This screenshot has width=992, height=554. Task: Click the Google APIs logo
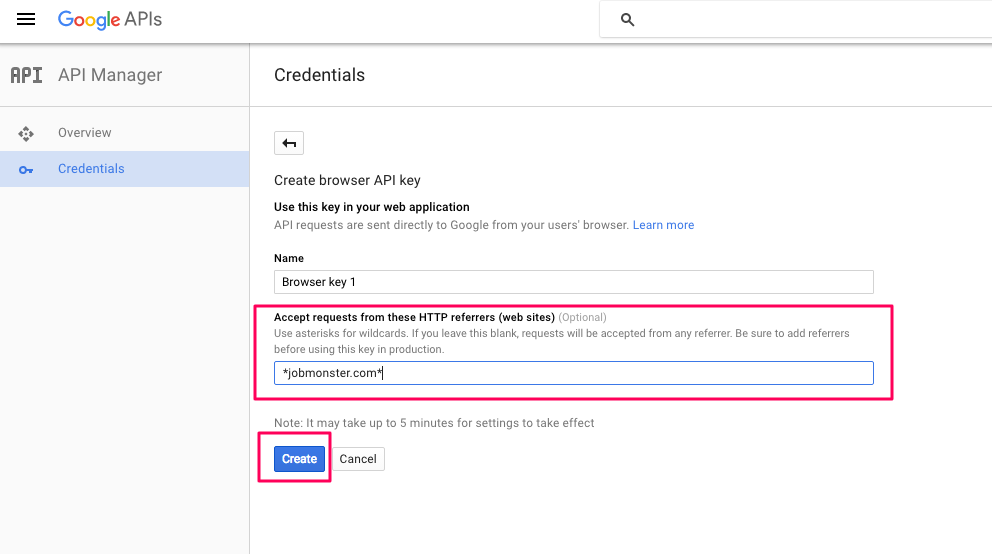[110, 20]
